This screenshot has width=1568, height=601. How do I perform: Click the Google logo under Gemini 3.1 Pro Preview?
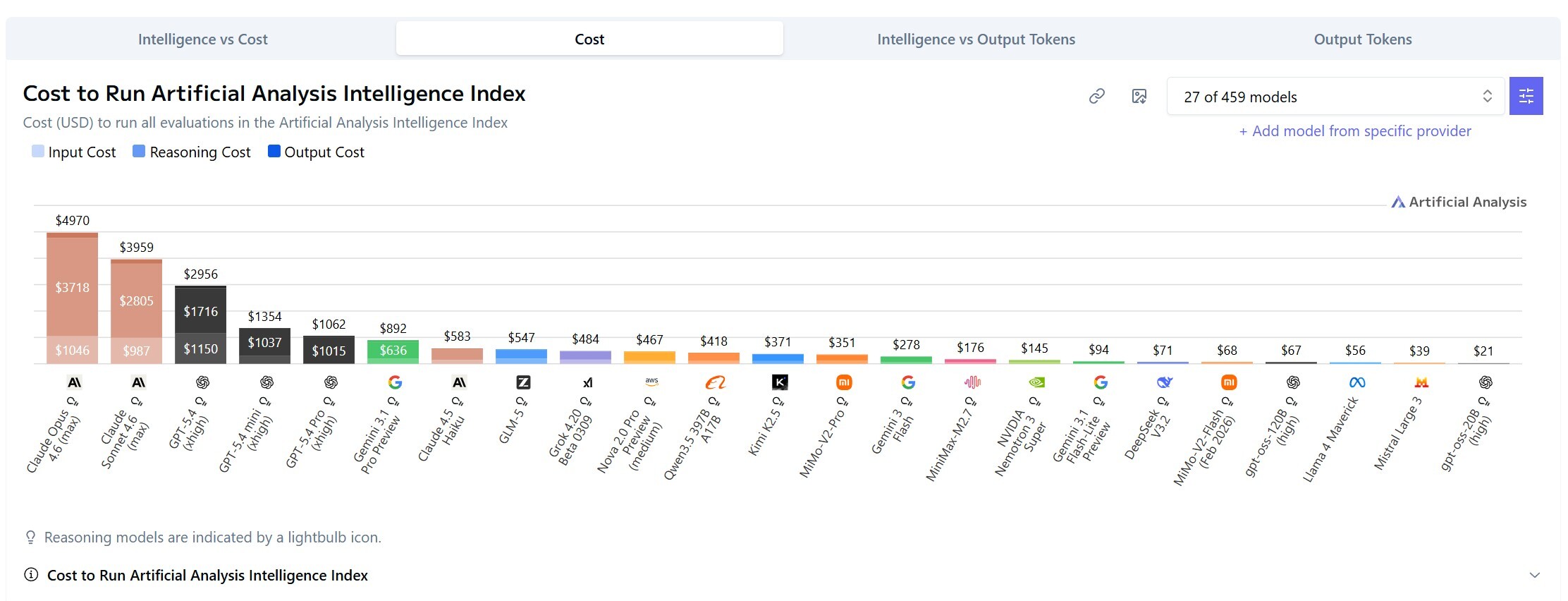coord(395,382)
